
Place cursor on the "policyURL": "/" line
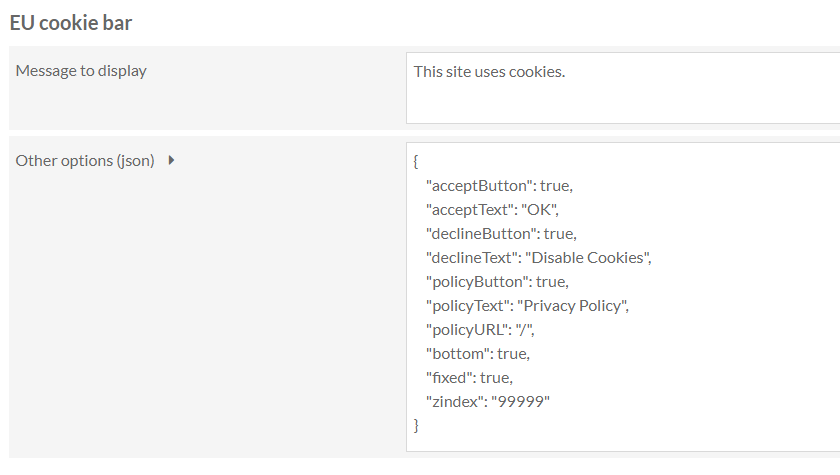tap(480, 330)
